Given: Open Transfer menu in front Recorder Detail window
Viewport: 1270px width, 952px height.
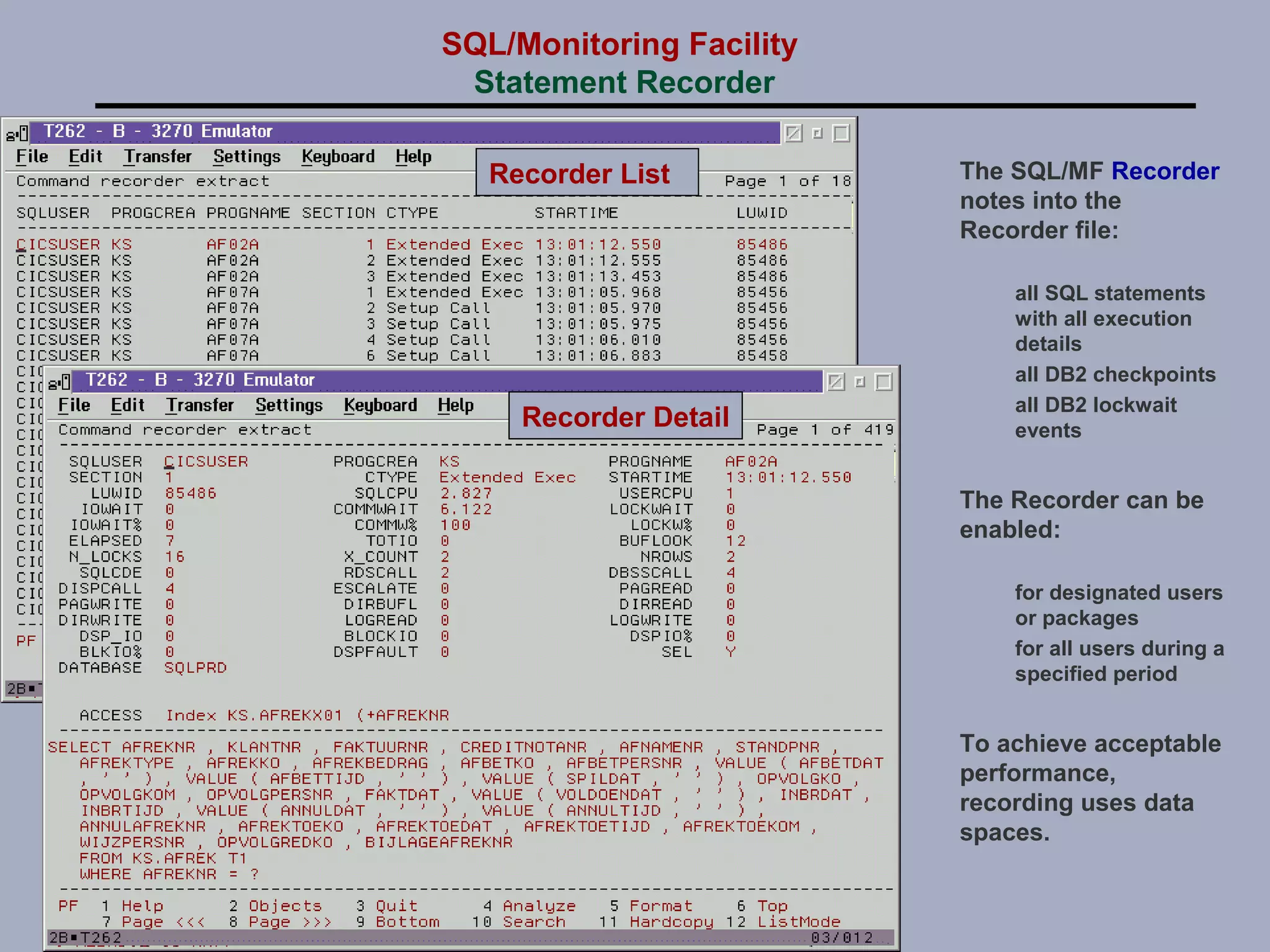Looking at the screenshot, I should click(x=200, y=405).
